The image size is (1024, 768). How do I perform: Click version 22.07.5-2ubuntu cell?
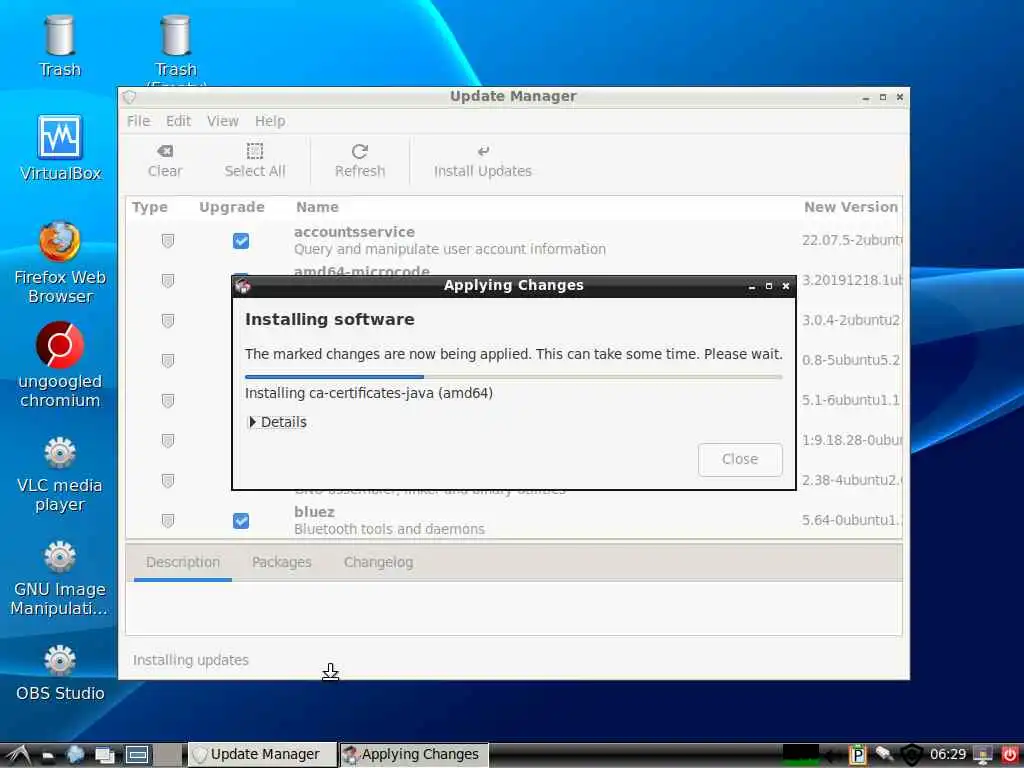[852, 240]
